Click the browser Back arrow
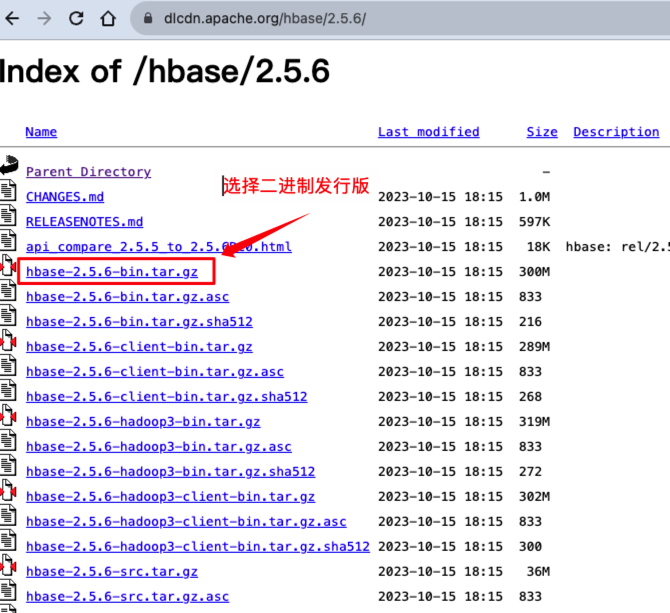 [x=12, y=18]
